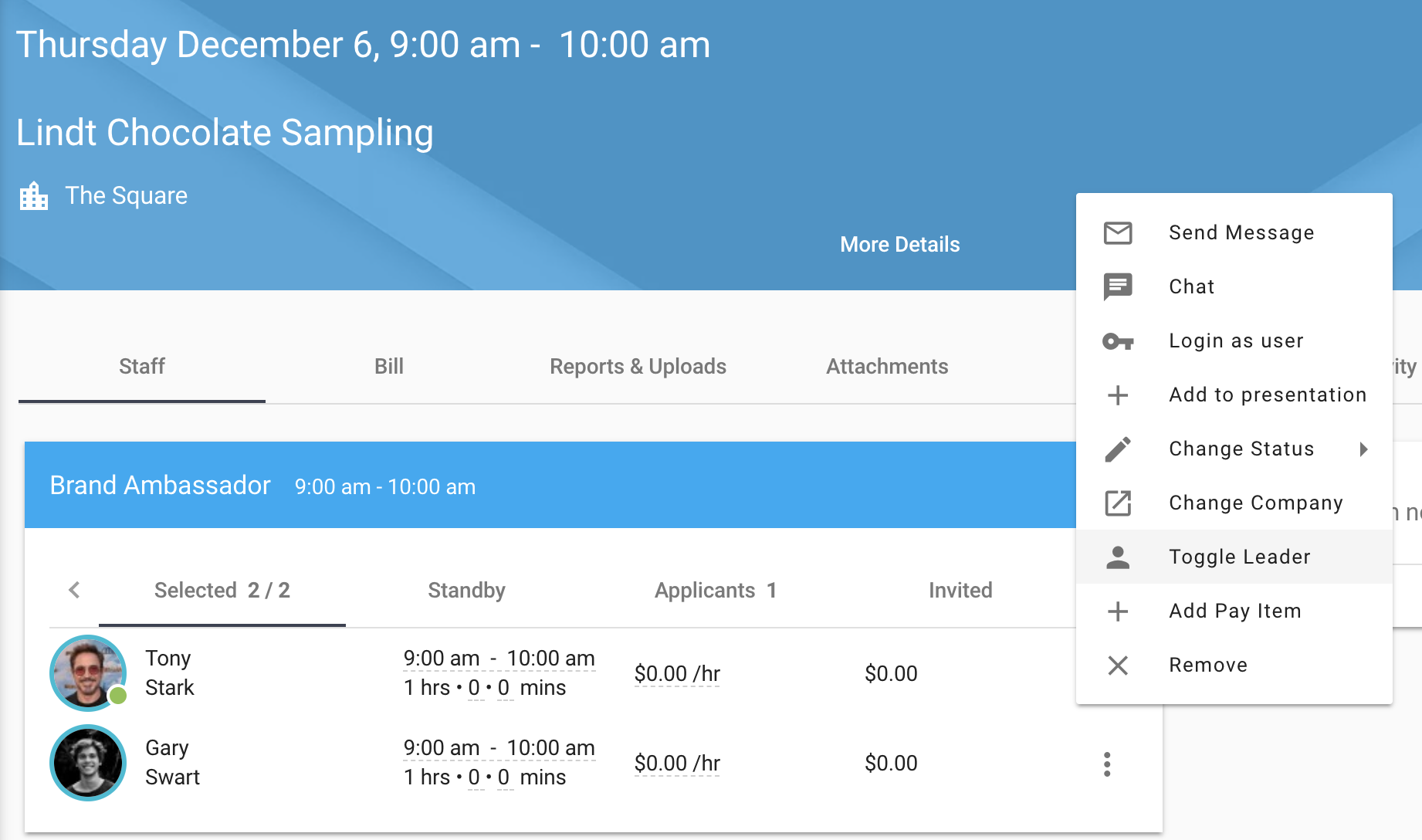This screenshot has height=840, width=1422.
Task: Click the plus icon beside Add to presentation
Action: [x=1118, y=395]
